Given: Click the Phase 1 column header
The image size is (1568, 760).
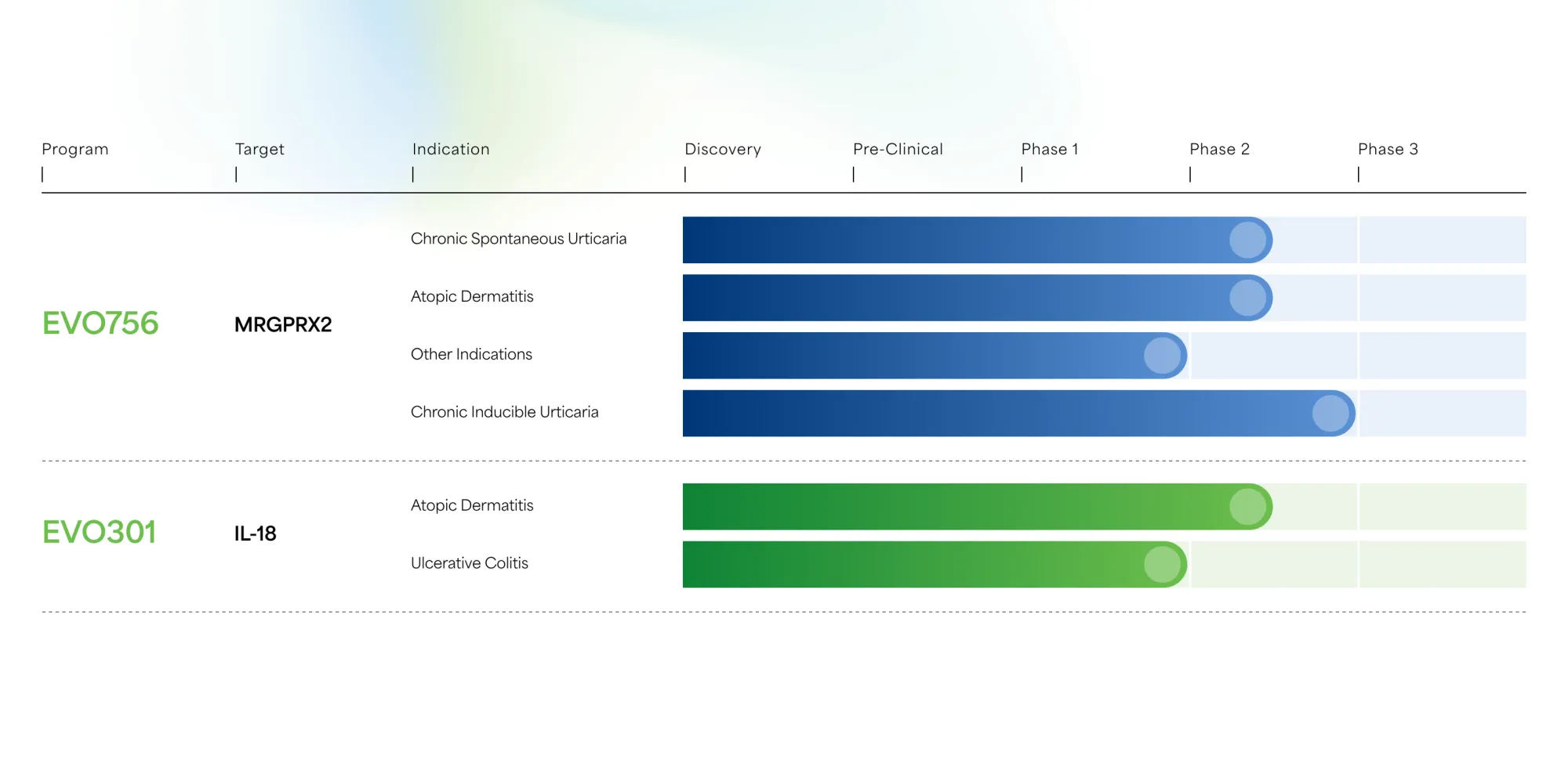Looking at the screenshot, I should (1050, 149).
